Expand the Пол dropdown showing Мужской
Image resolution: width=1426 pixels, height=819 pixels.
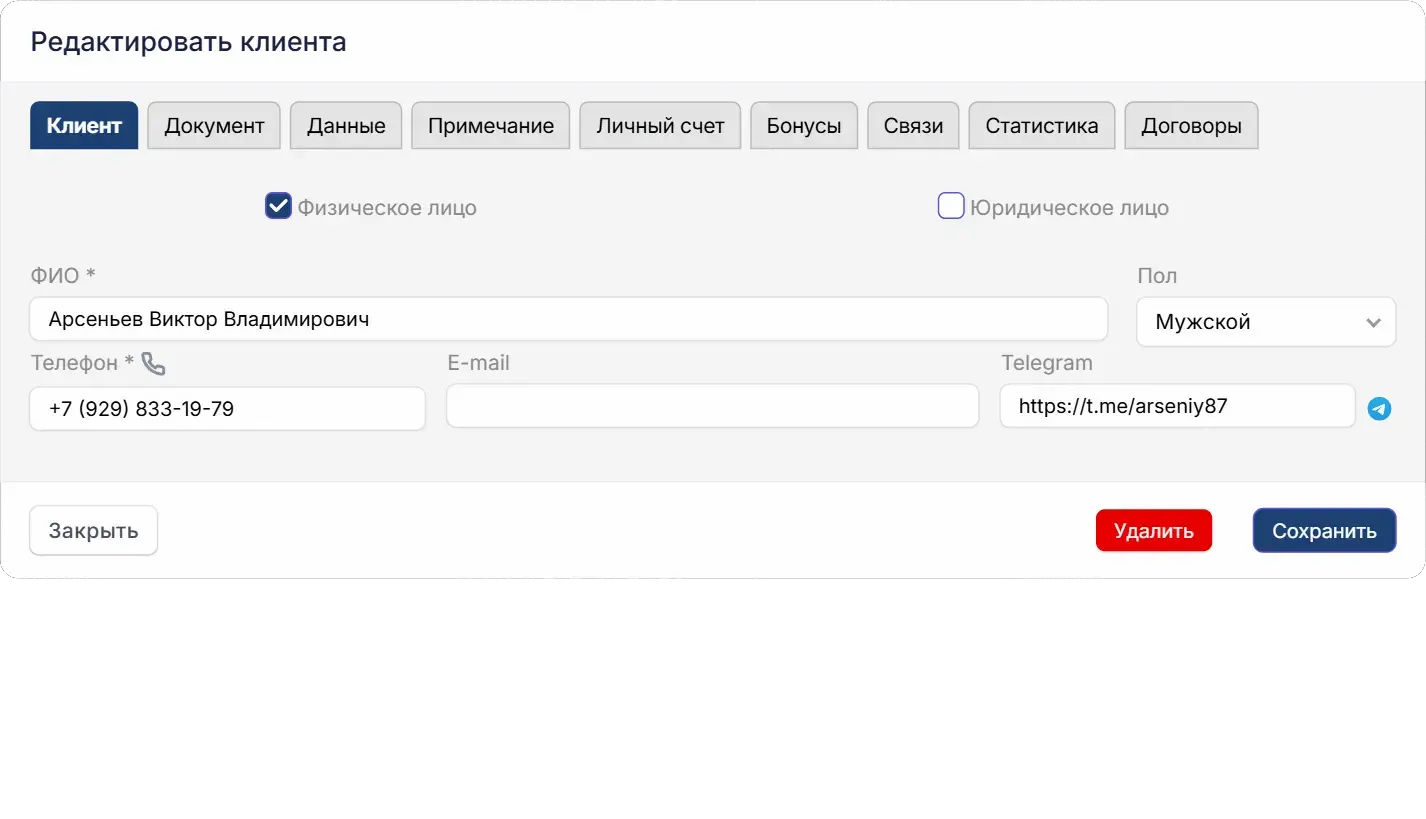click(1266, 322)
